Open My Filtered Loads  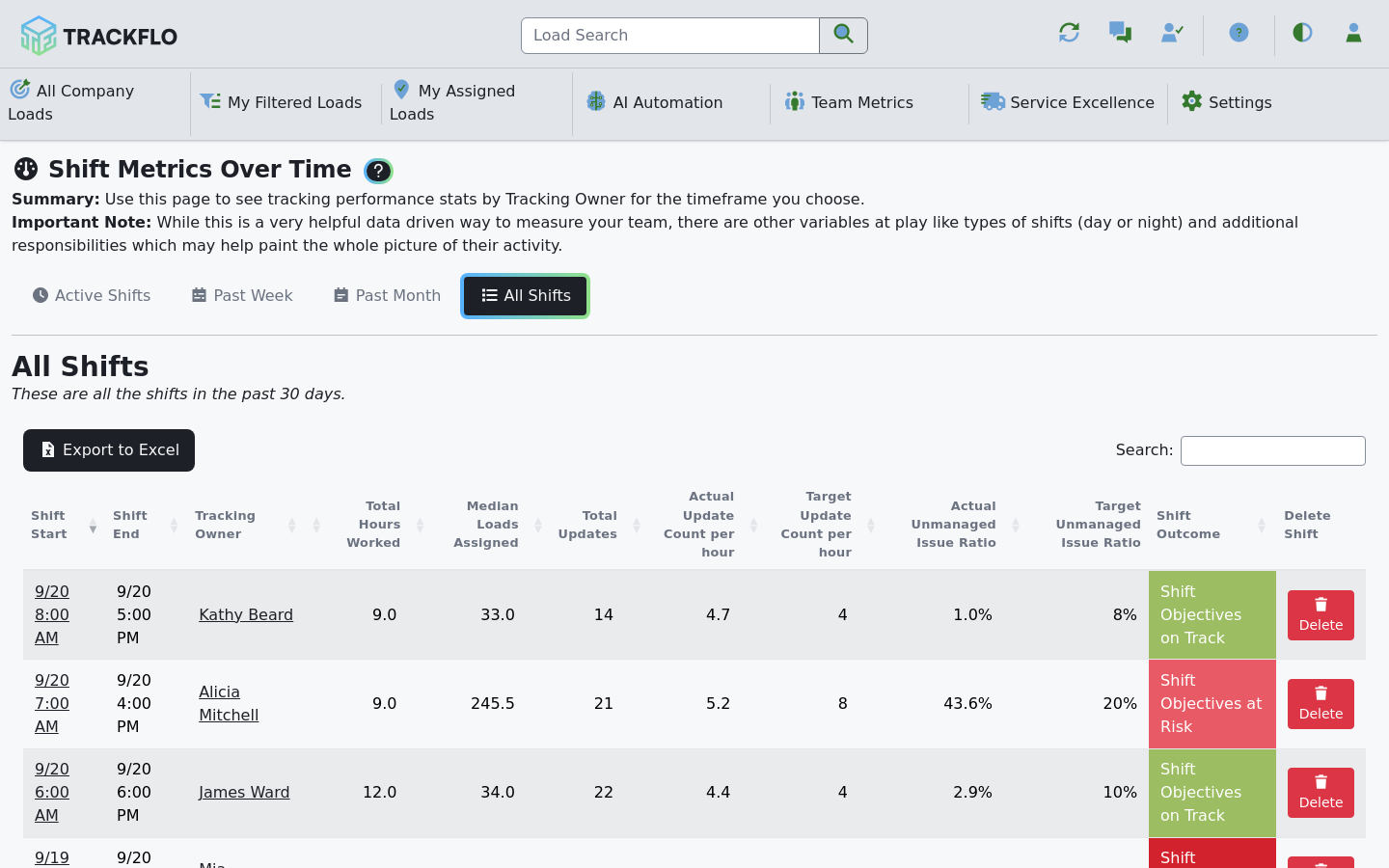(281, 102)
